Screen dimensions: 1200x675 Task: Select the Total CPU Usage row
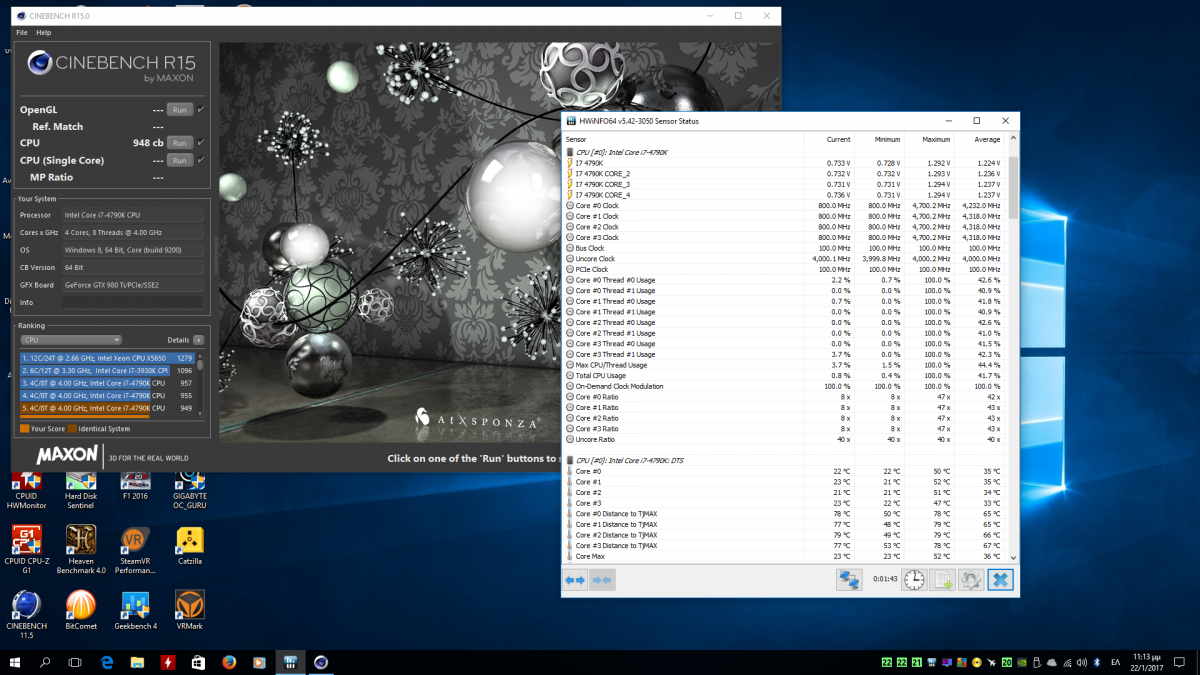784,375
